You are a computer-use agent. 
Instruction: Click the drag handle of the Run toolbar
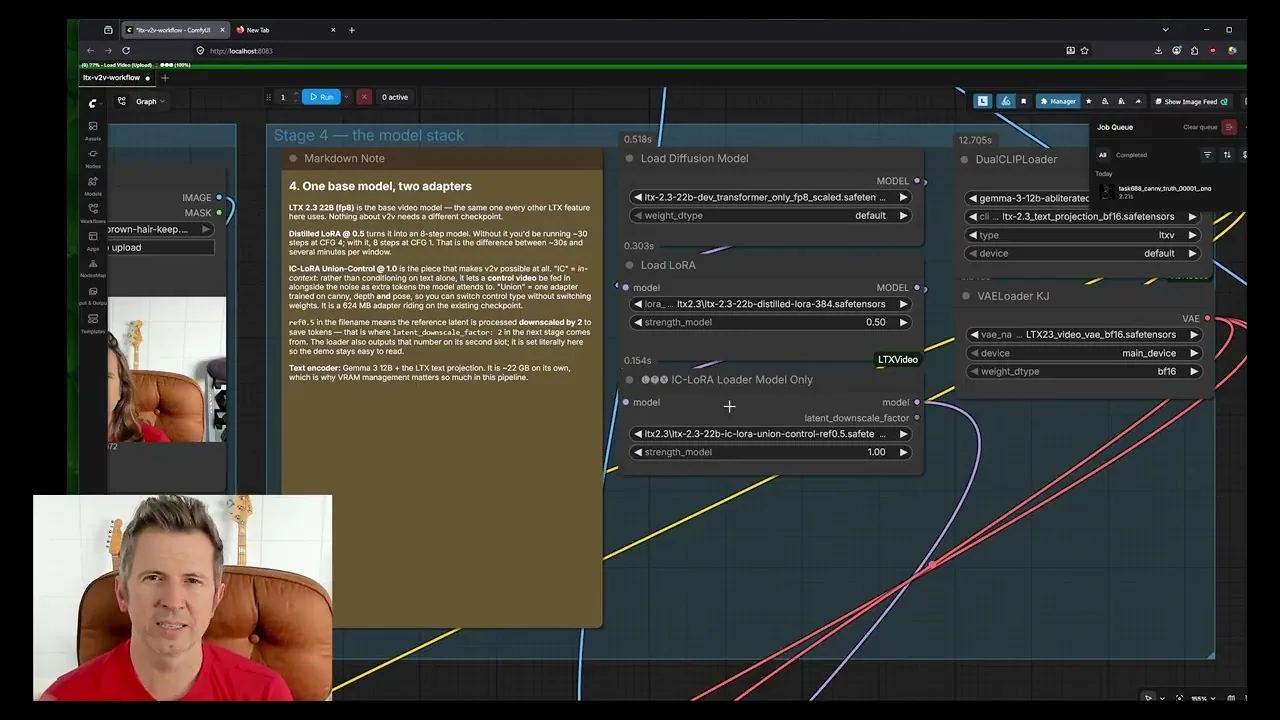pos(269,97)
